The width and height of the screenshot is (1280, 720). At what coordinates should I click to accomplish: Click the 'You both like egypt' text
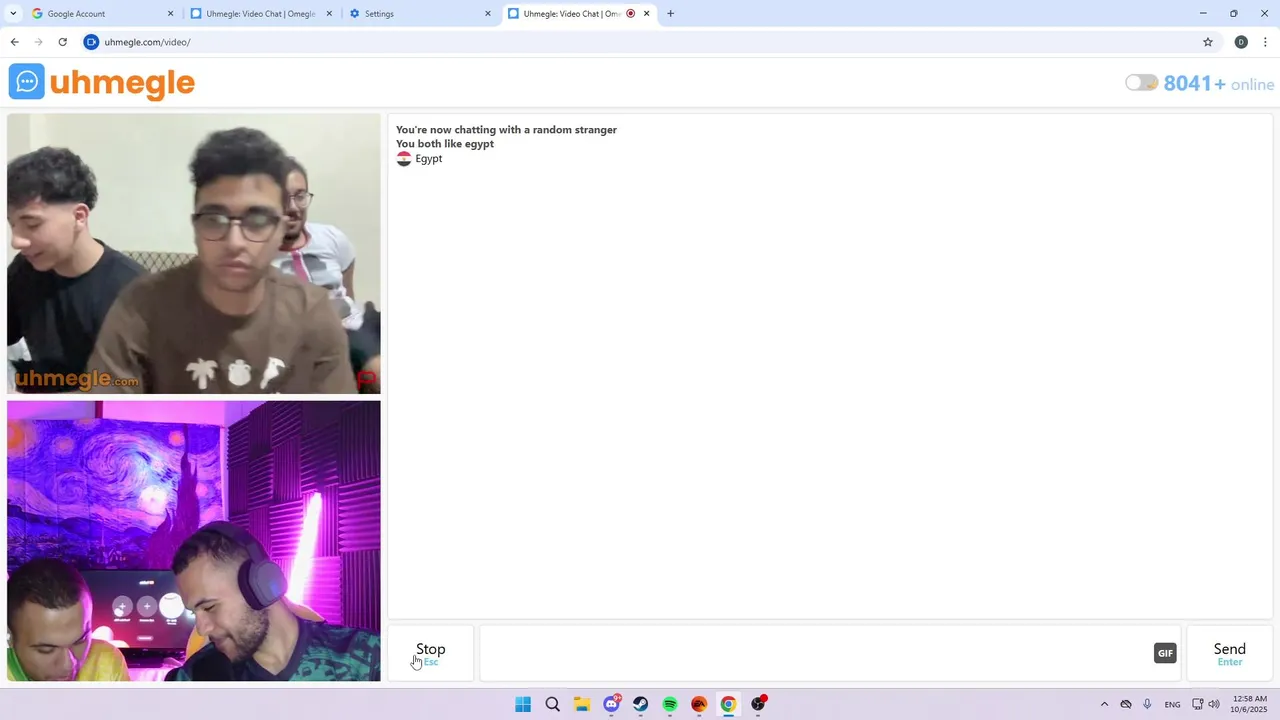pos(445,144)
